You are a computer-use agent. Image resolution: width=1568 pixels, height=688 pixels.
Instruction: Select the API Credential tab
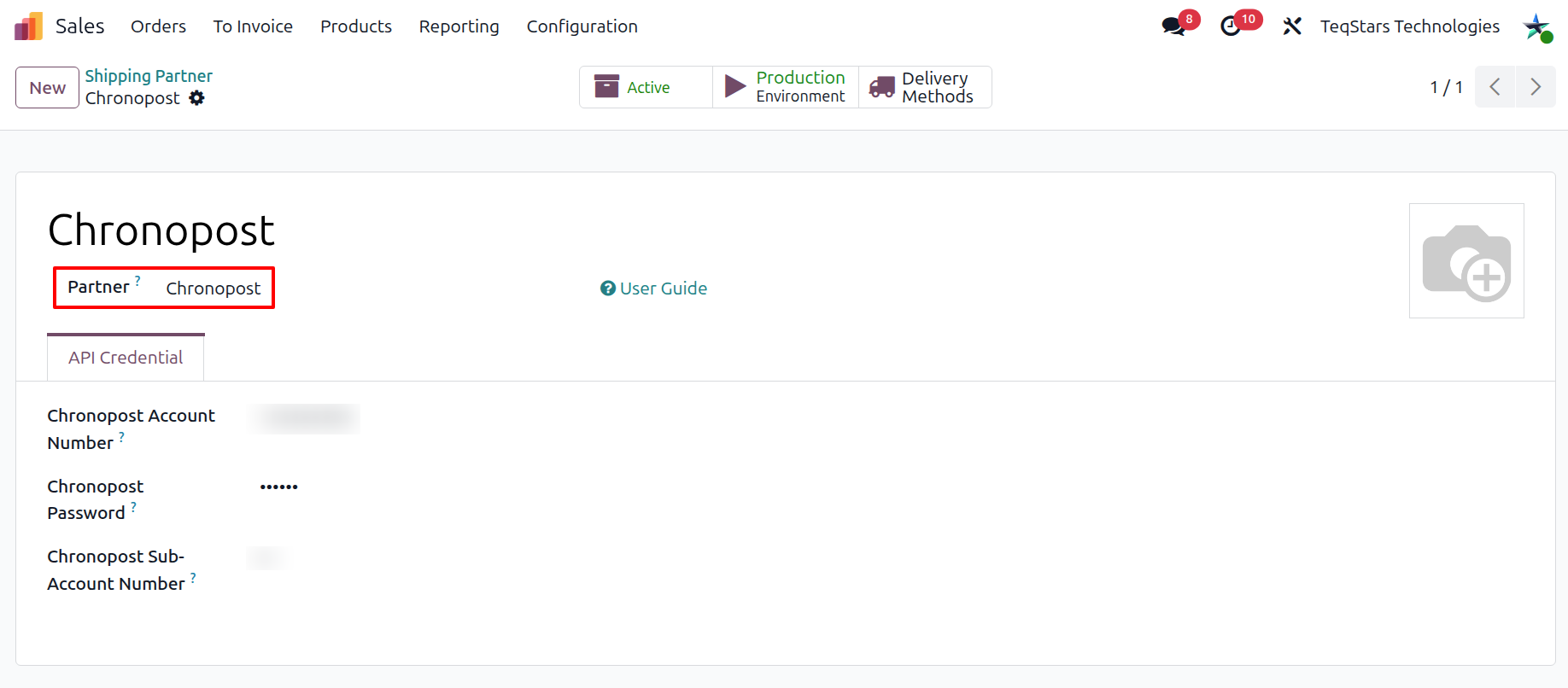pyautogui.click(x=126, y=358)
